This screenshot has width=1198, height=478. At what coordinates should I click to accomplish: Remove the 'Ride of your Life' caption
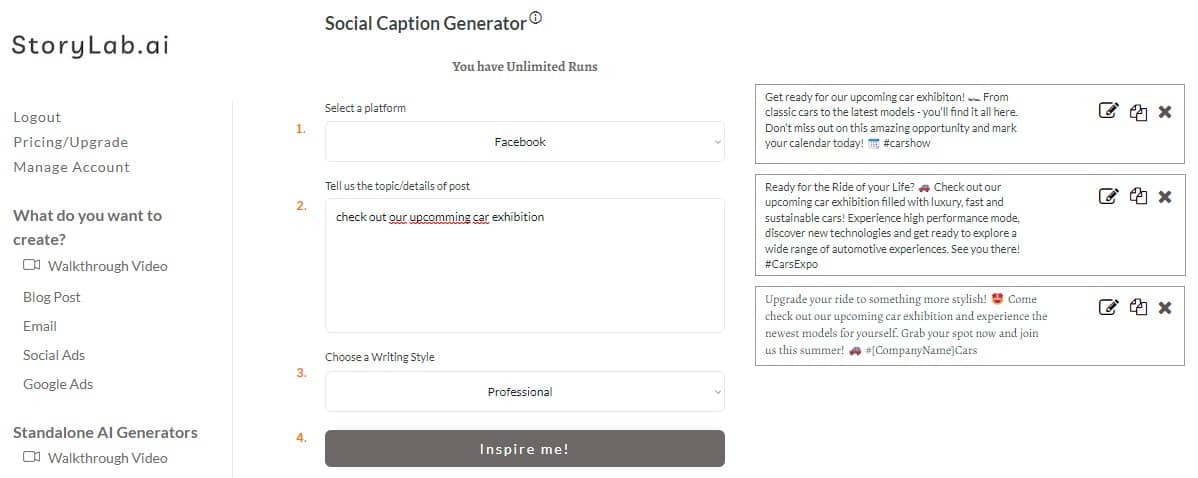[x=1165, y=196]
